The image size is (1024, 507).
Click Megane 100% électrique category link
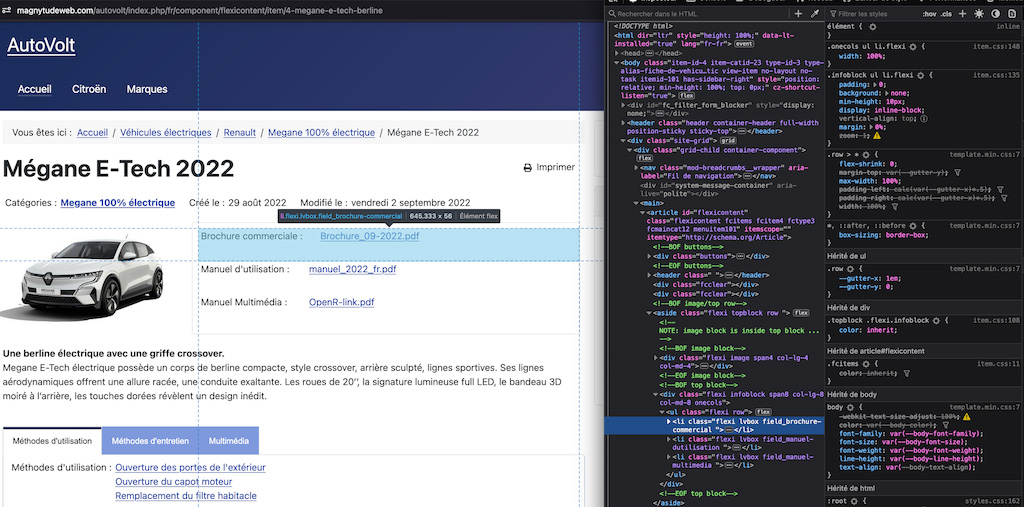coord(118,203)
